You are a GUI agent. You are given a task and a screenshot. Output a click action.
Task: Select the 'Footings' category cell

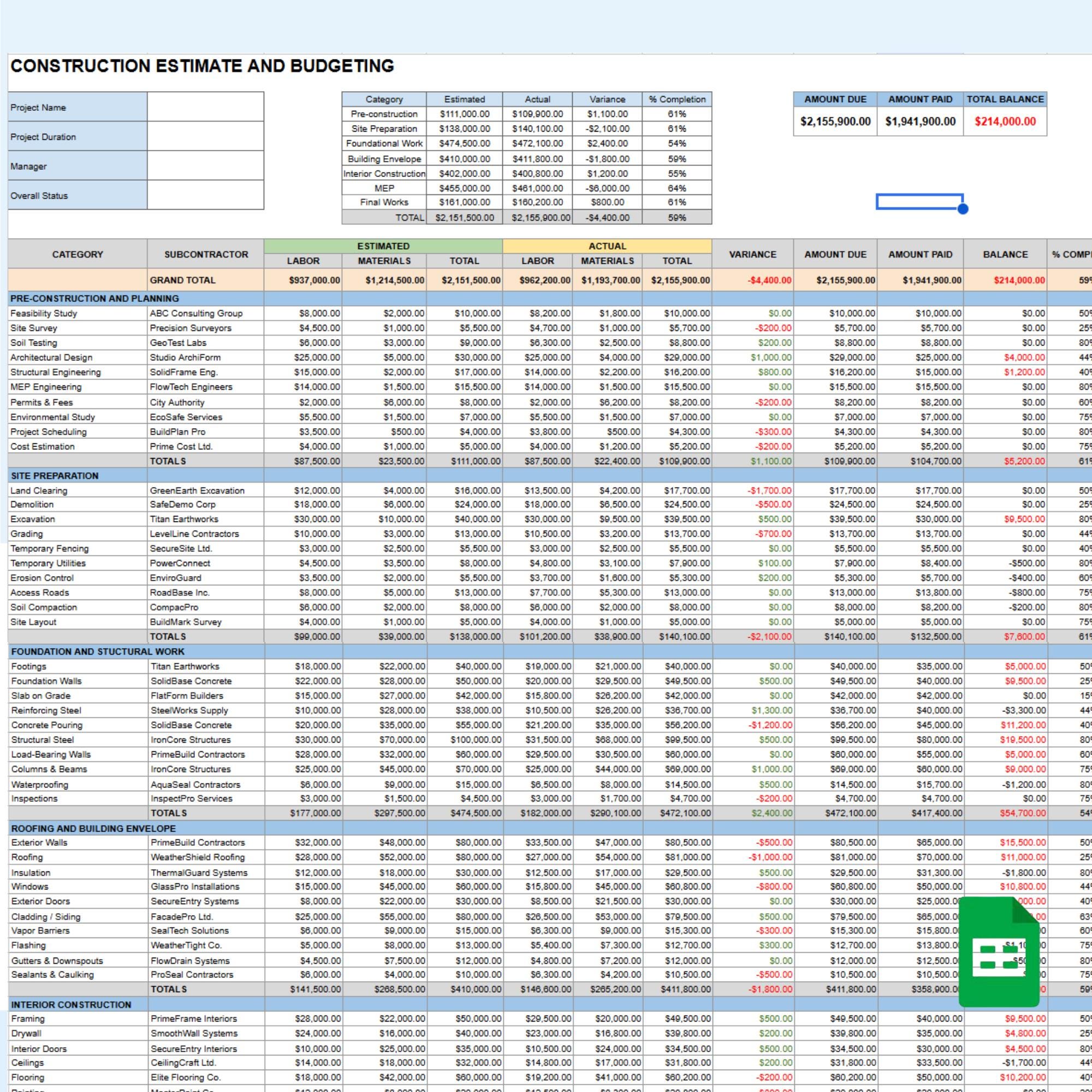point(78,667)
